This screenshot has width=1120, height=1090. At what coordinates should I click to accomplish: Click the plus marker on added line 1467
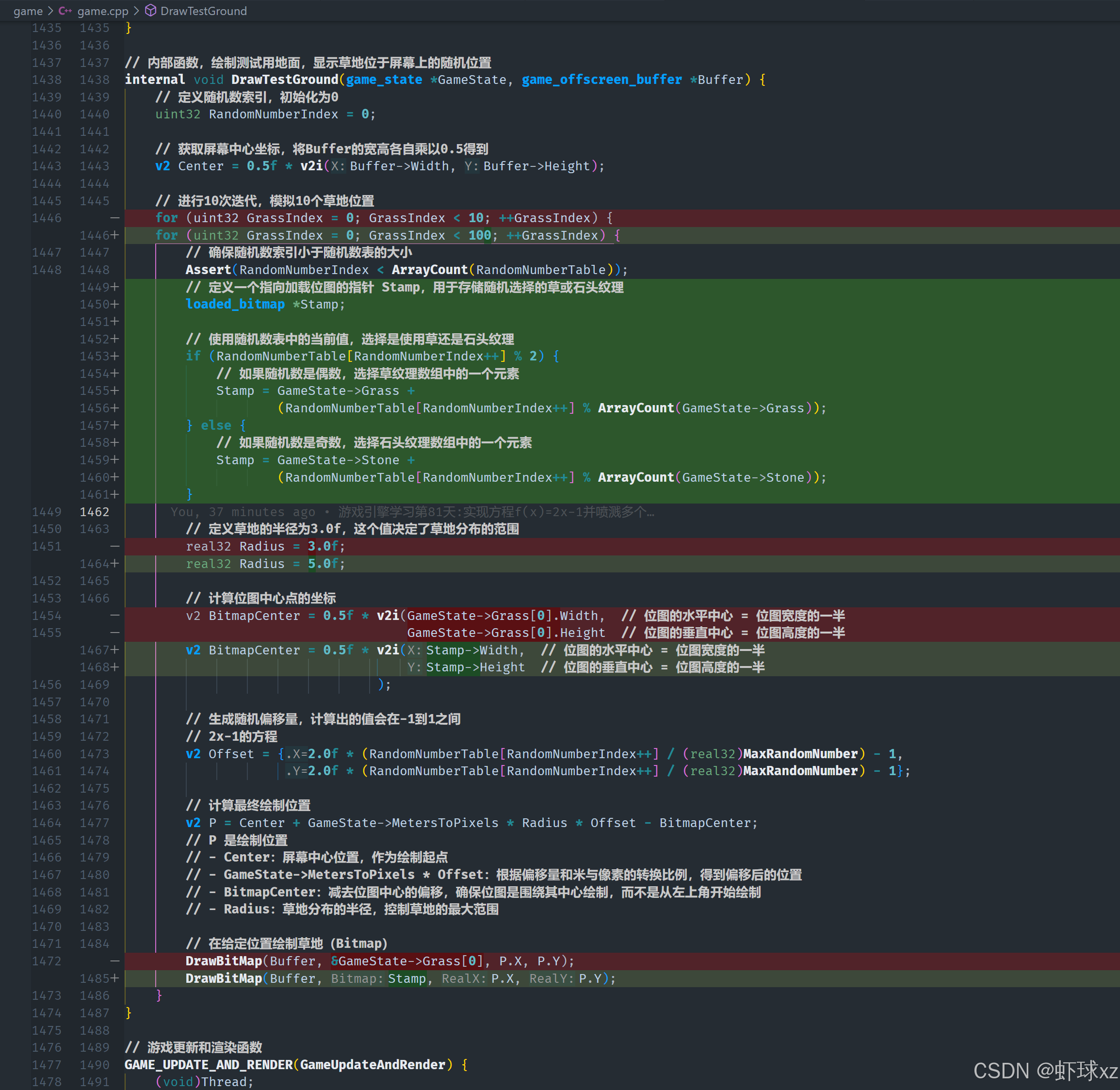115,651
